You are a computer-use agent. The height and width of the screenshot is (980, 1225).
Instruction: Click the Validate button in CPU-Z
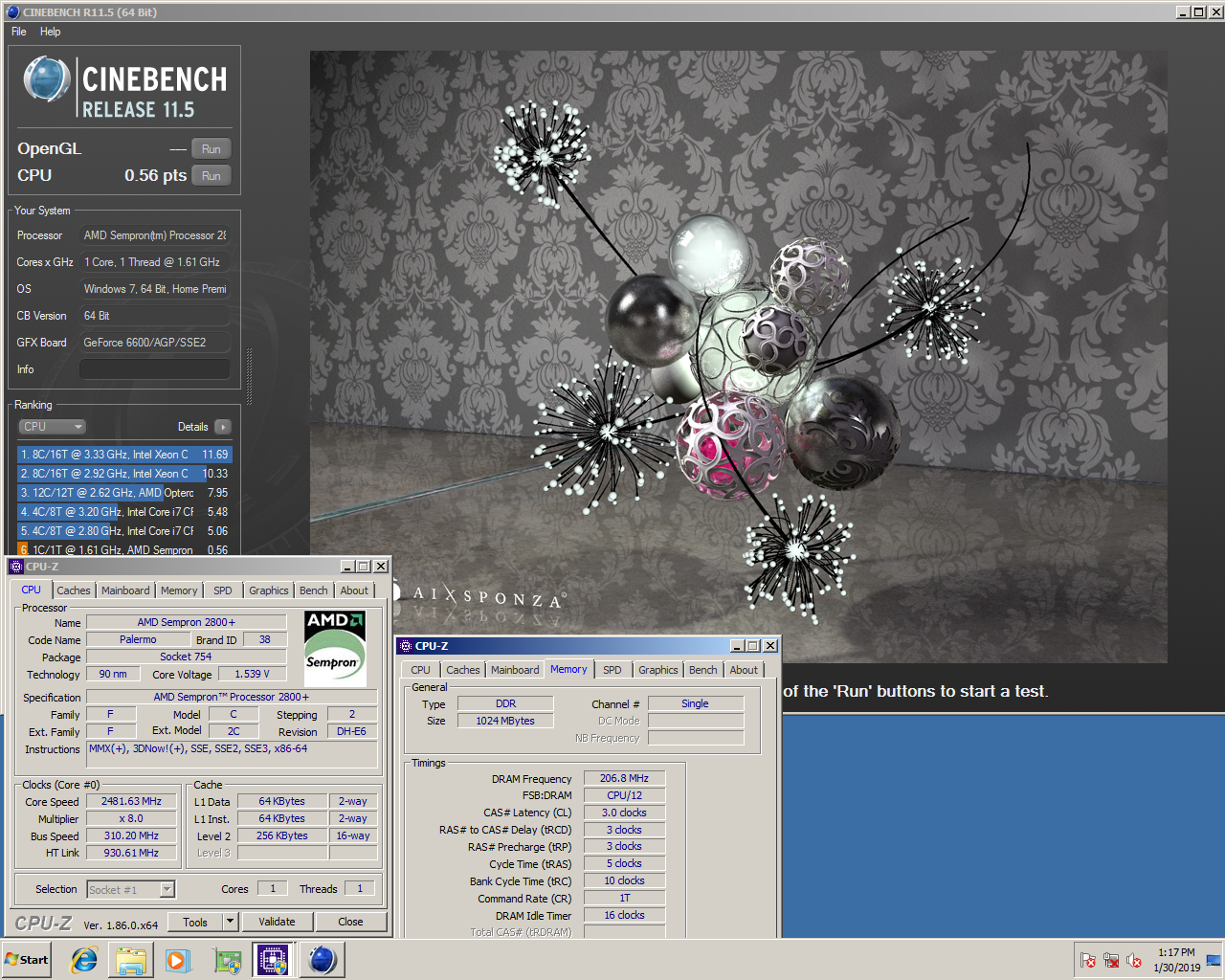coord(277,922)
